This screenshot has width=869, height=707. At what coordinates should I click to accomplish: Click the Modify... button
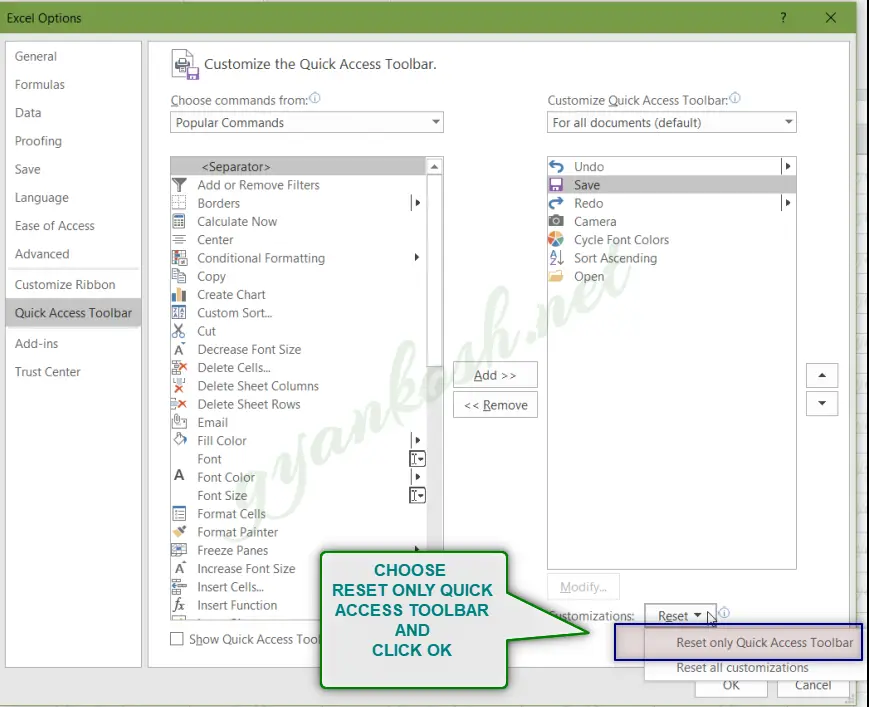pos(583,587)
